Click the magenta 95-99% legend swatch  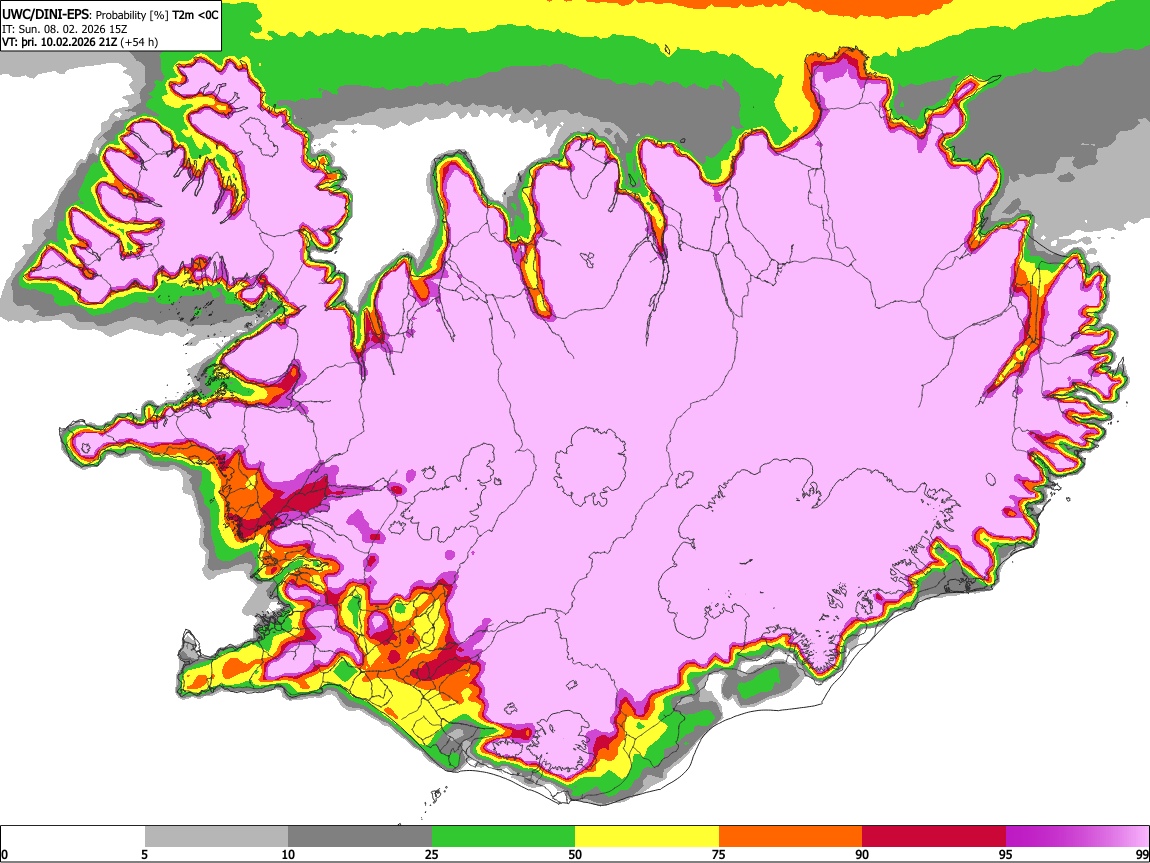tap(1077, 837)
